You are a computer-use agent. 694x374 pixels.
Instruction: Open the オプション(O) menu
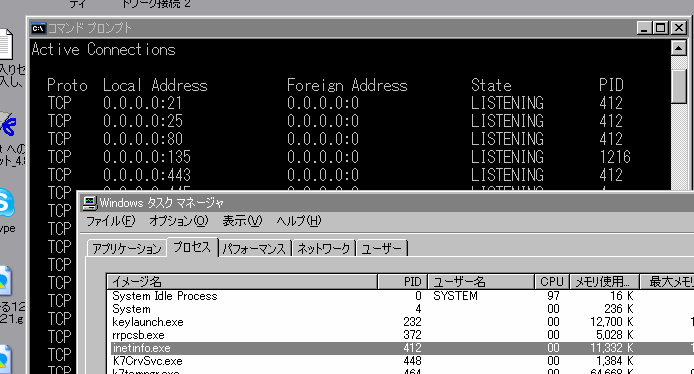(178, 221)
